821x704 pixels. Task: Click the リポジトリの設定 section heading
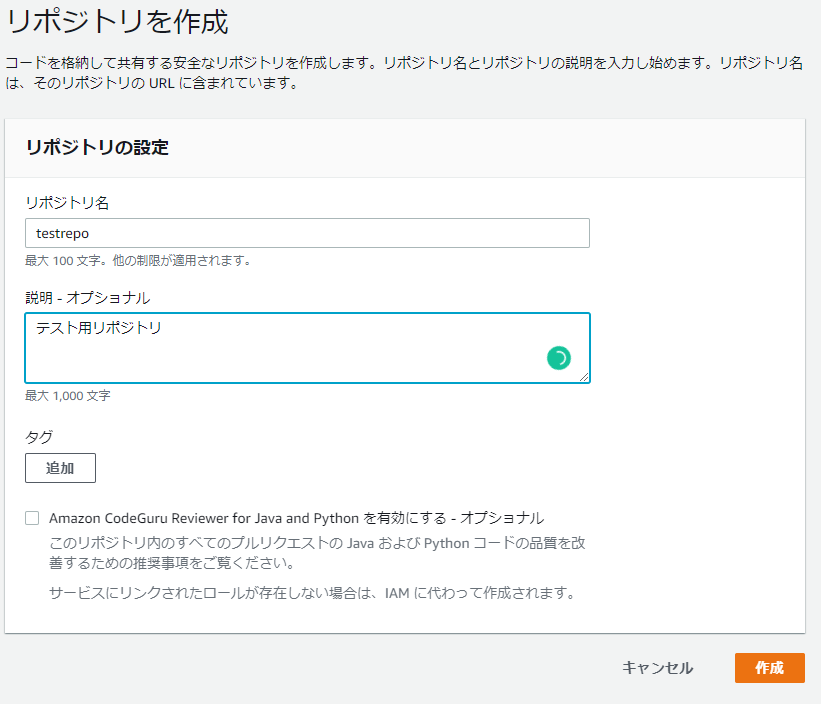click(x=97, y=148)
